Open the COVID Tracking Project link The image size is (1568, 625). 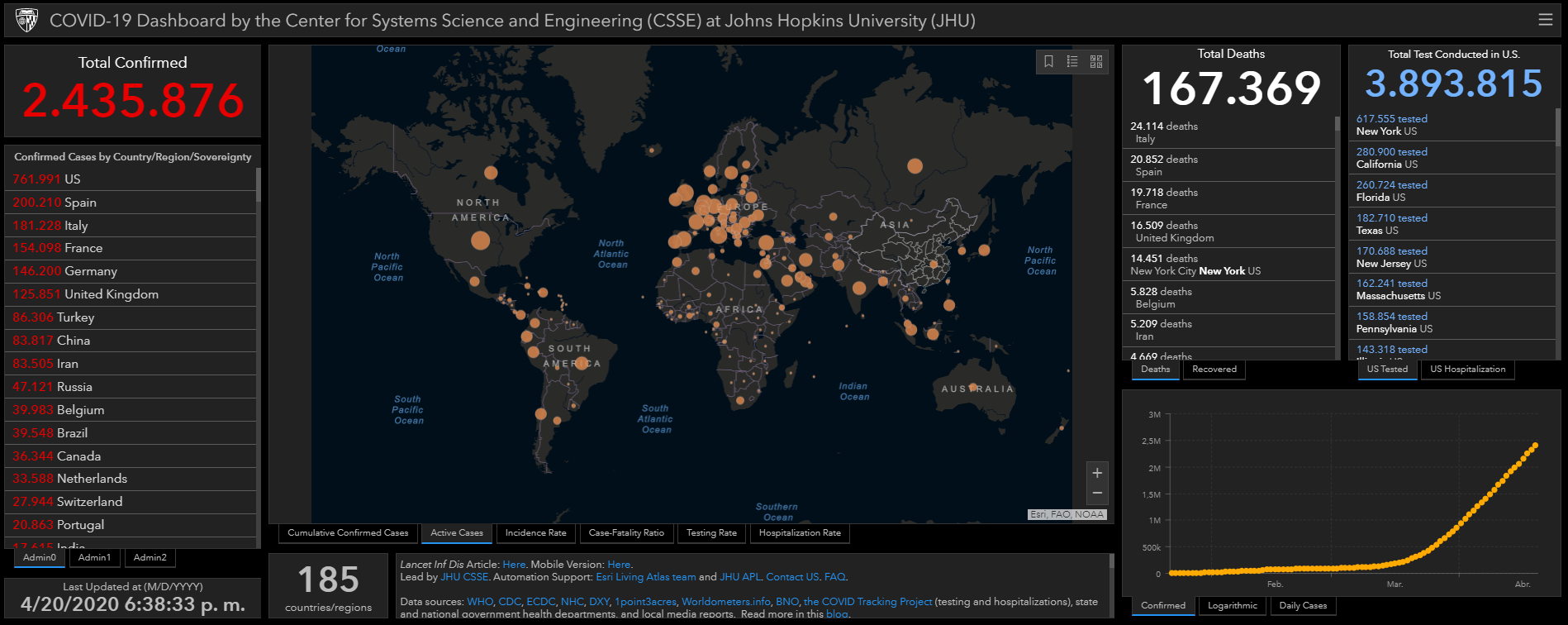tap(867, 602)
